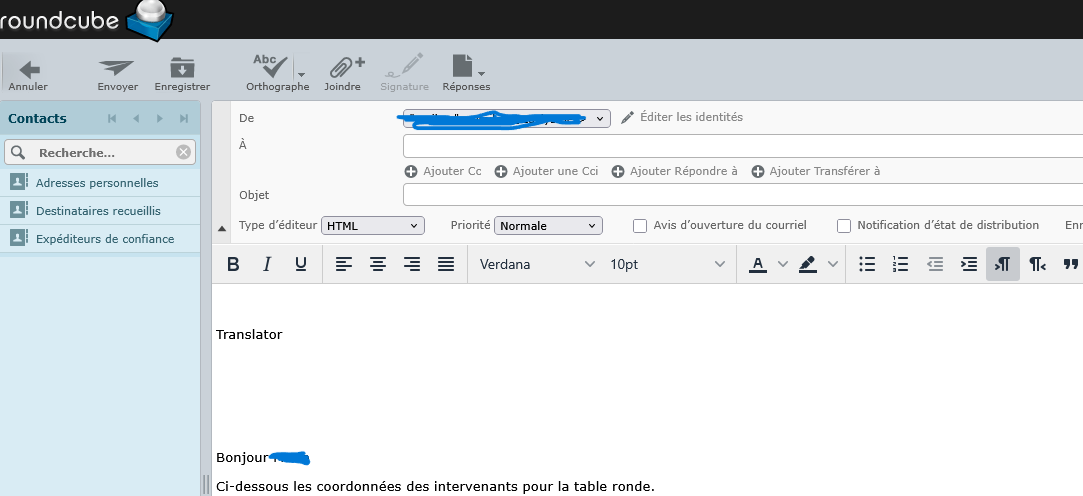This screenshot has width=1083, height=496.
Task: Open Expéditeurs de confiance contact list
Action: (x=104, y=239)
